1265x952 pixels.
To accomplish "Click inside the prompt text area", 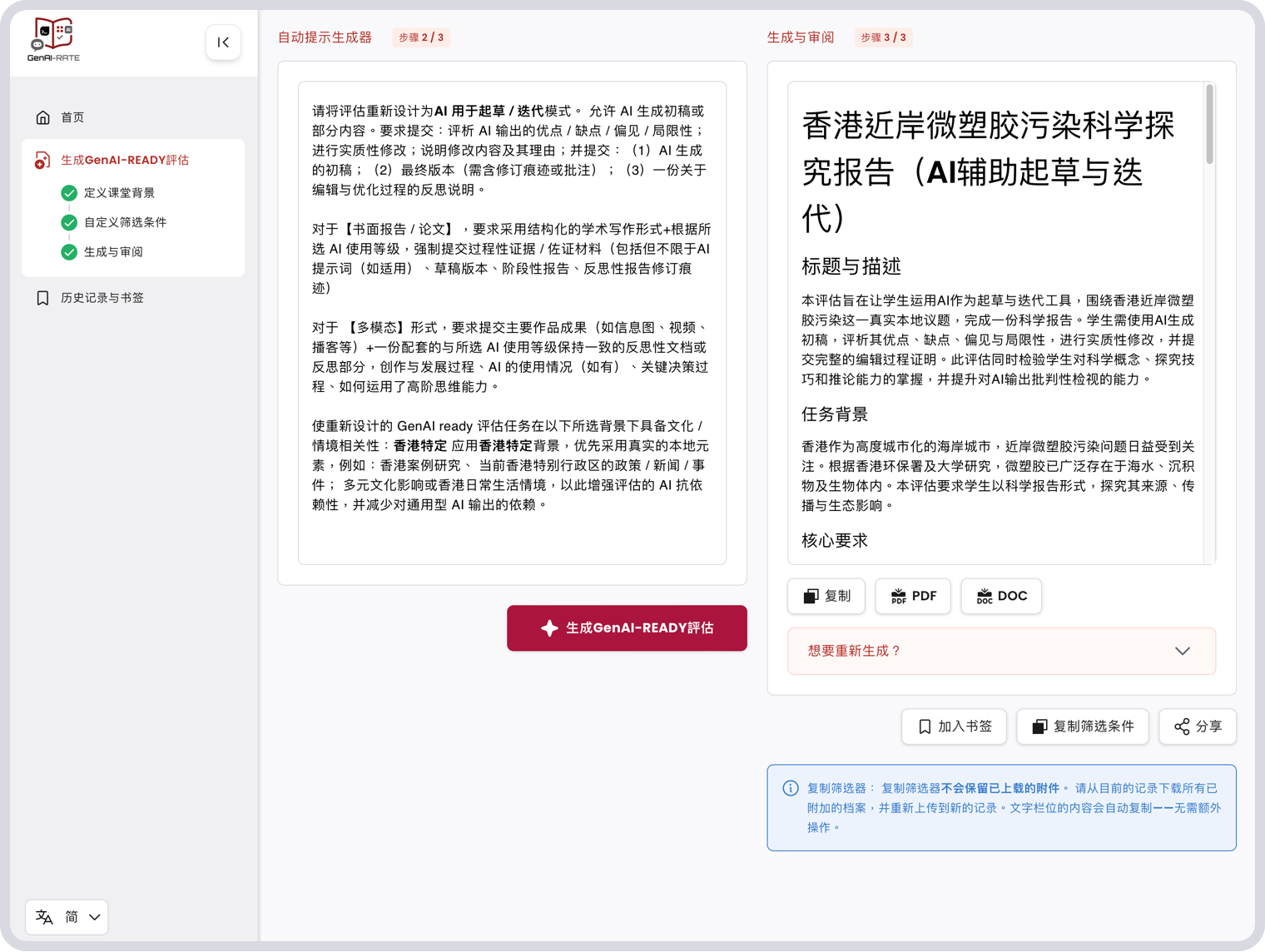I will [x=512, y=323].
